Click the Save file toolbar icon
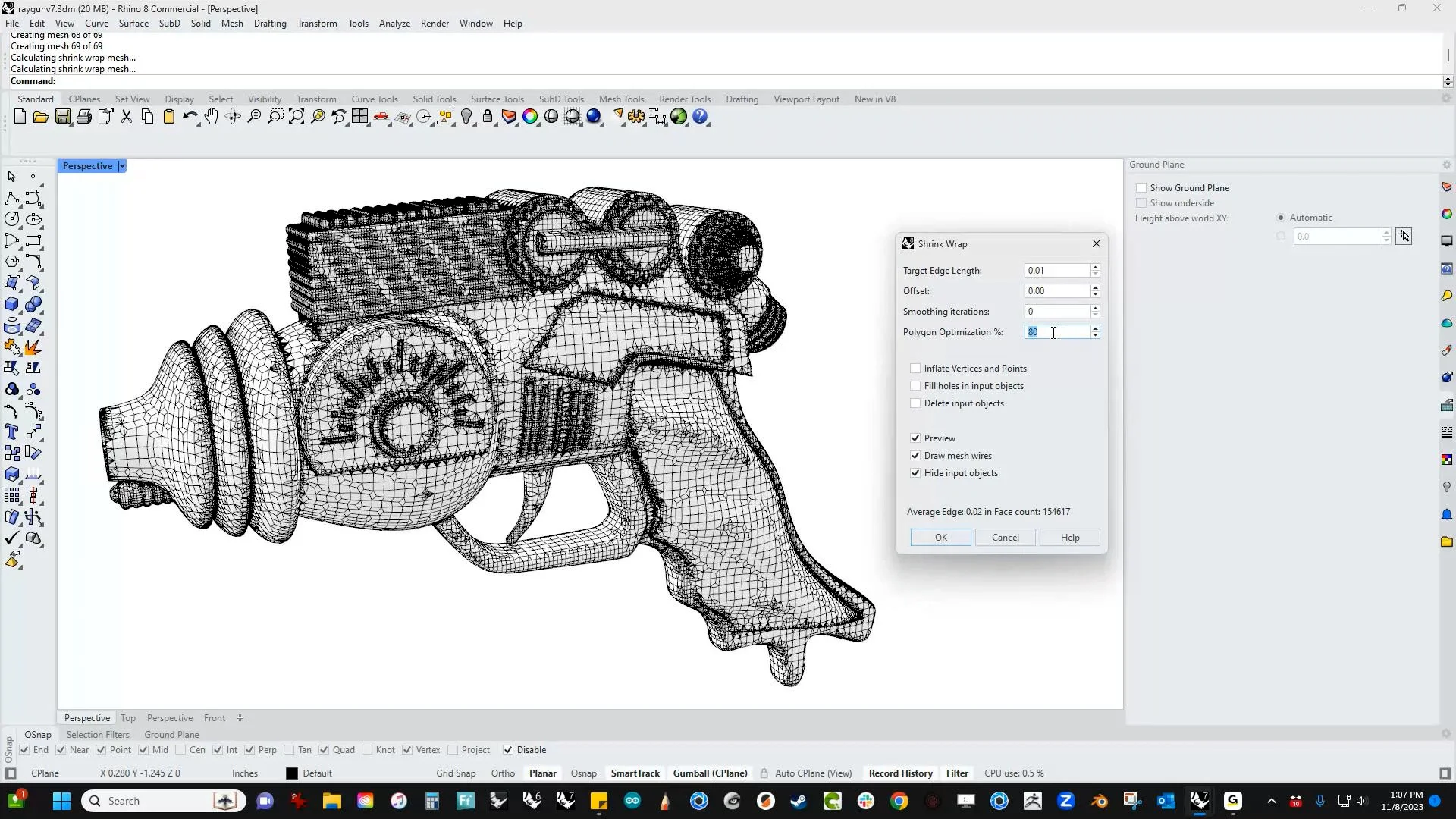 [x=63, y=117]
